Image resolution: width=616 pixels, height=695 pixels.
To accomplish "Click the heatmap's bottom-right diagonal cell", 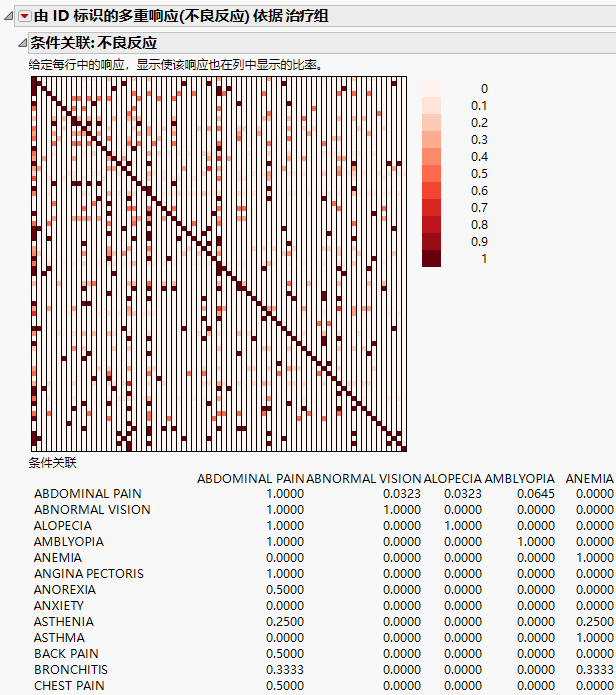I will [404, 449].
